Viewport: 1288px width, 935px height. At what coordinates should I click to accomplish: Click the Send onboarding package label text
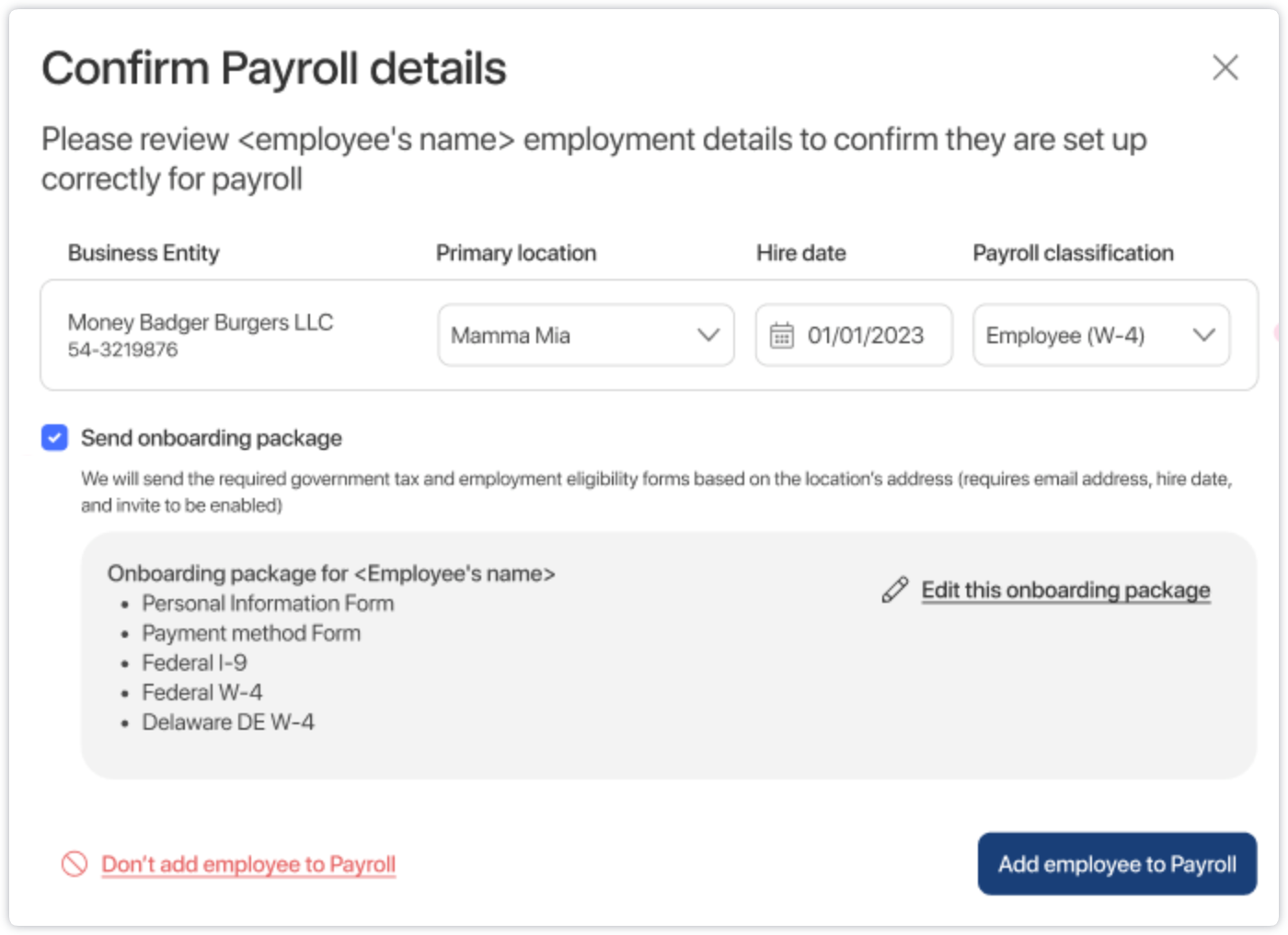212,438
